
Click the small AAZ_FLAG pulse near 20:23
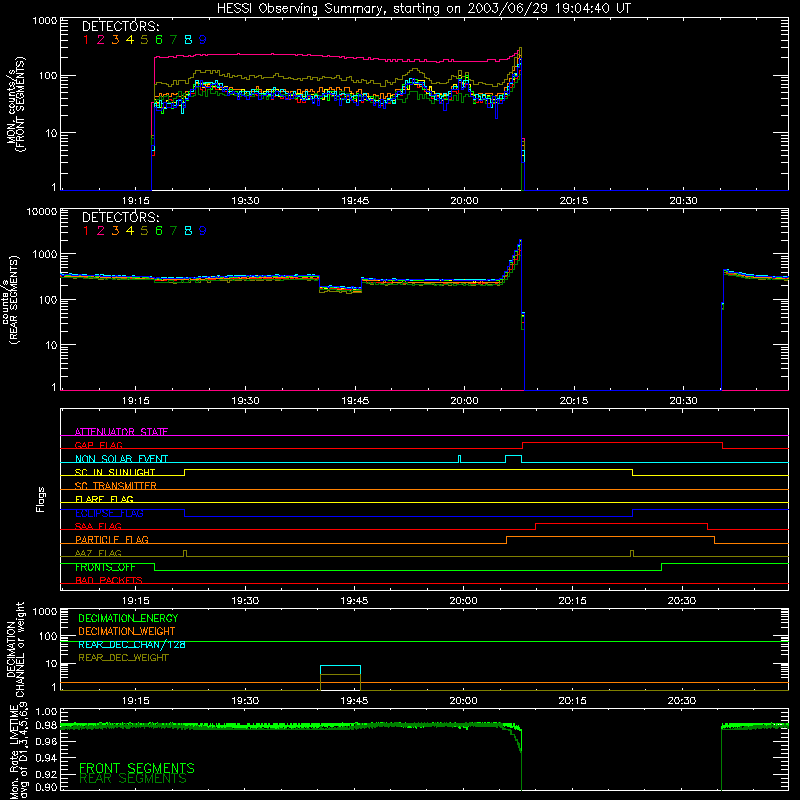(632, 553)
